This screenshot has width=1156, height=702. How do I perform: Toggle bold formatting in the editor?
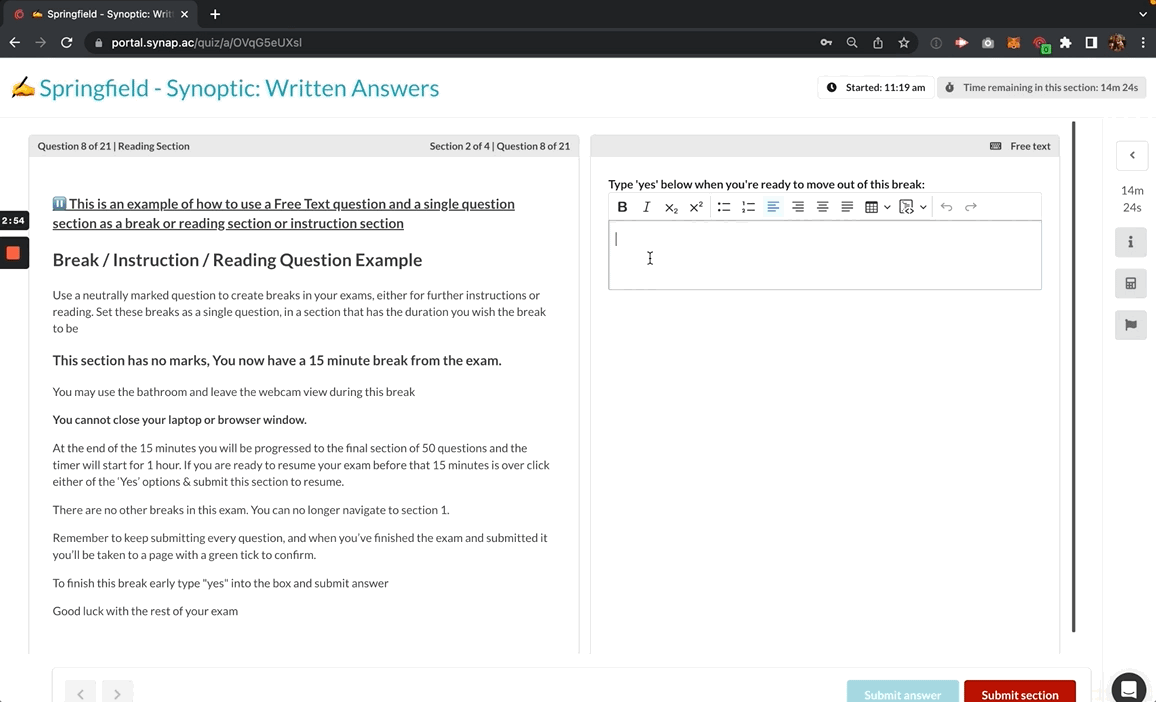pyautogui.click(x=622, y=207)
